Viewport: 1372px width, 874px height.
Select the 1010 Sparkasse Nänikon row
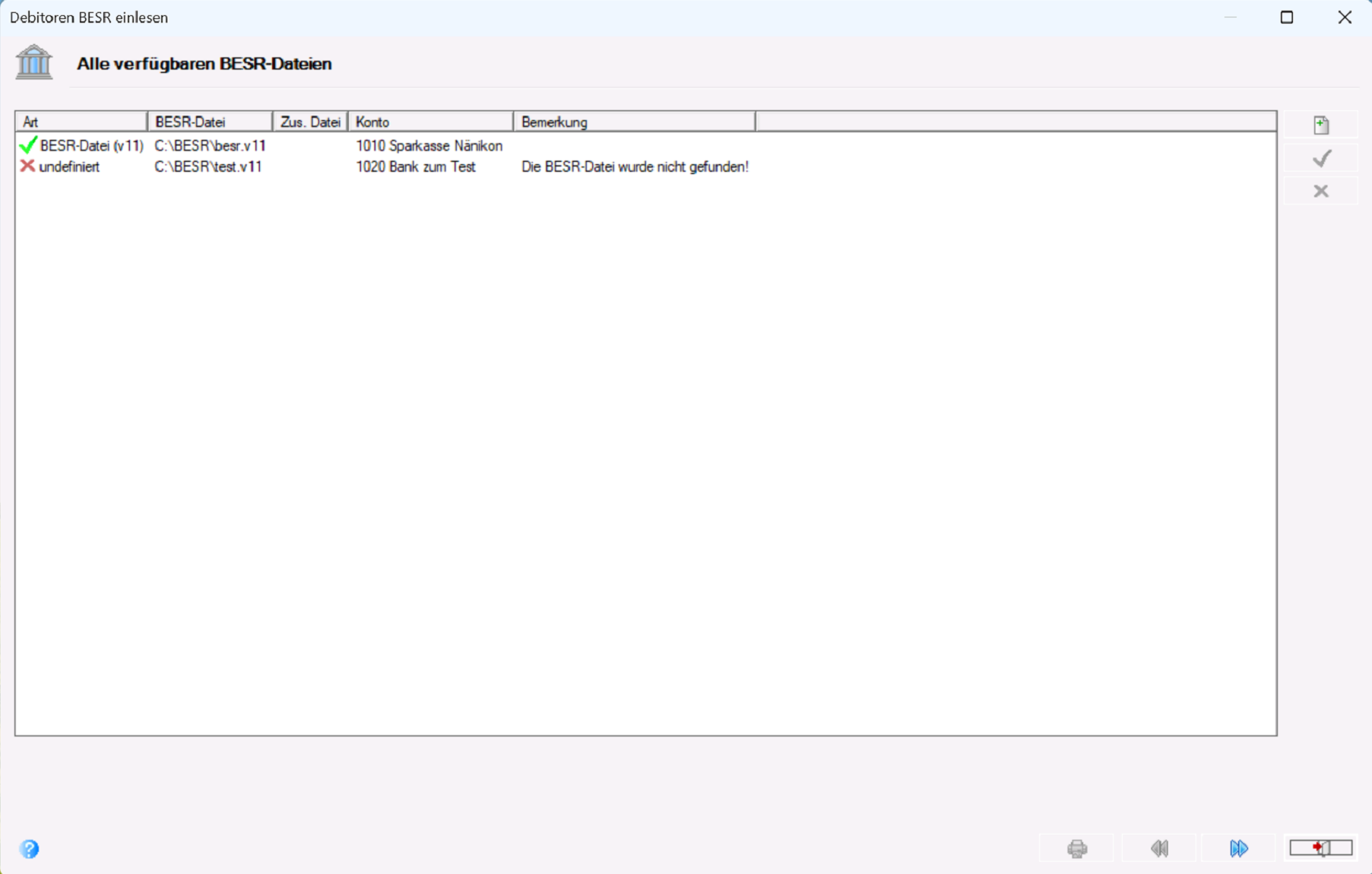645,145
